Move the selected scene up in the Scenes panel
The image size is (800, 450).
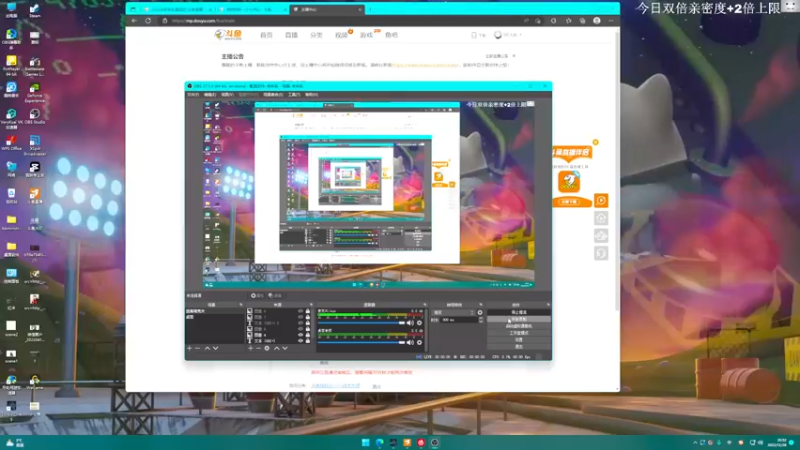pos(207,348)
